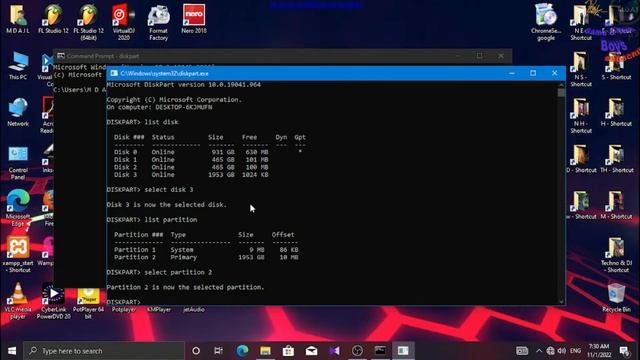The height and width of the screenshot is (360, 640).
Task: Open OBS Studio from the taskbar
Action: 357,351
